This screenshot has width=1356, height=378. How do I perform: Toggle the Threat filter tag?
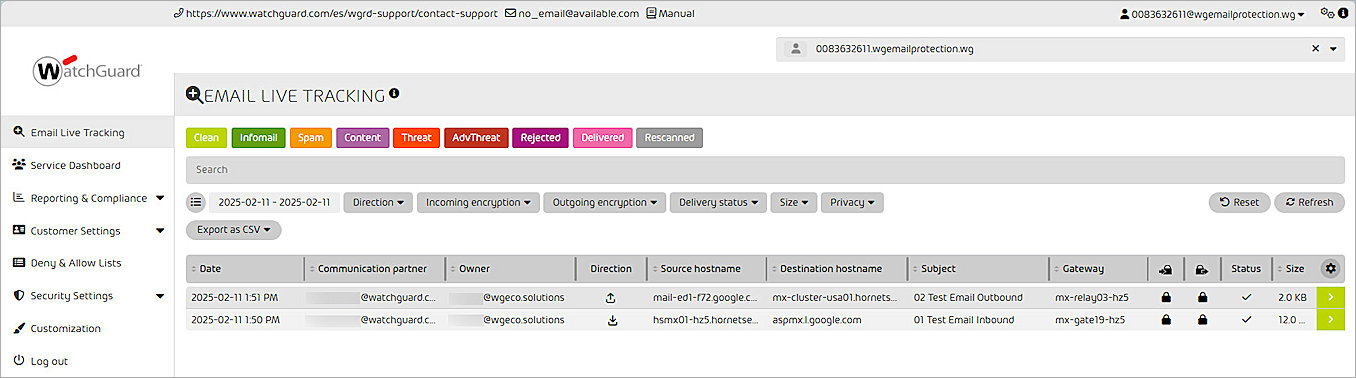416,138
